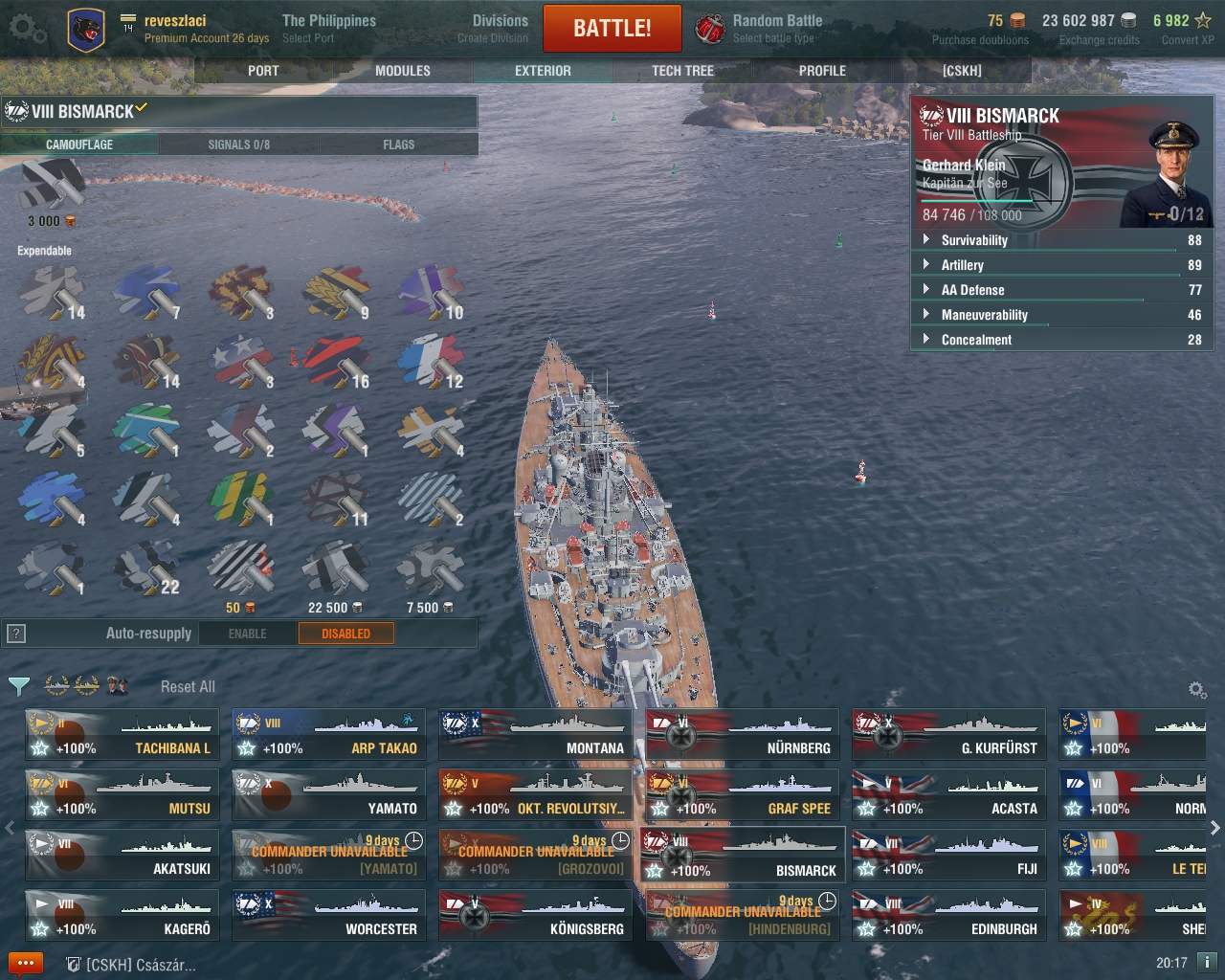Click the info icon beside the clock
This screenshot has height=980, width=1225.
pos(1206,963)
